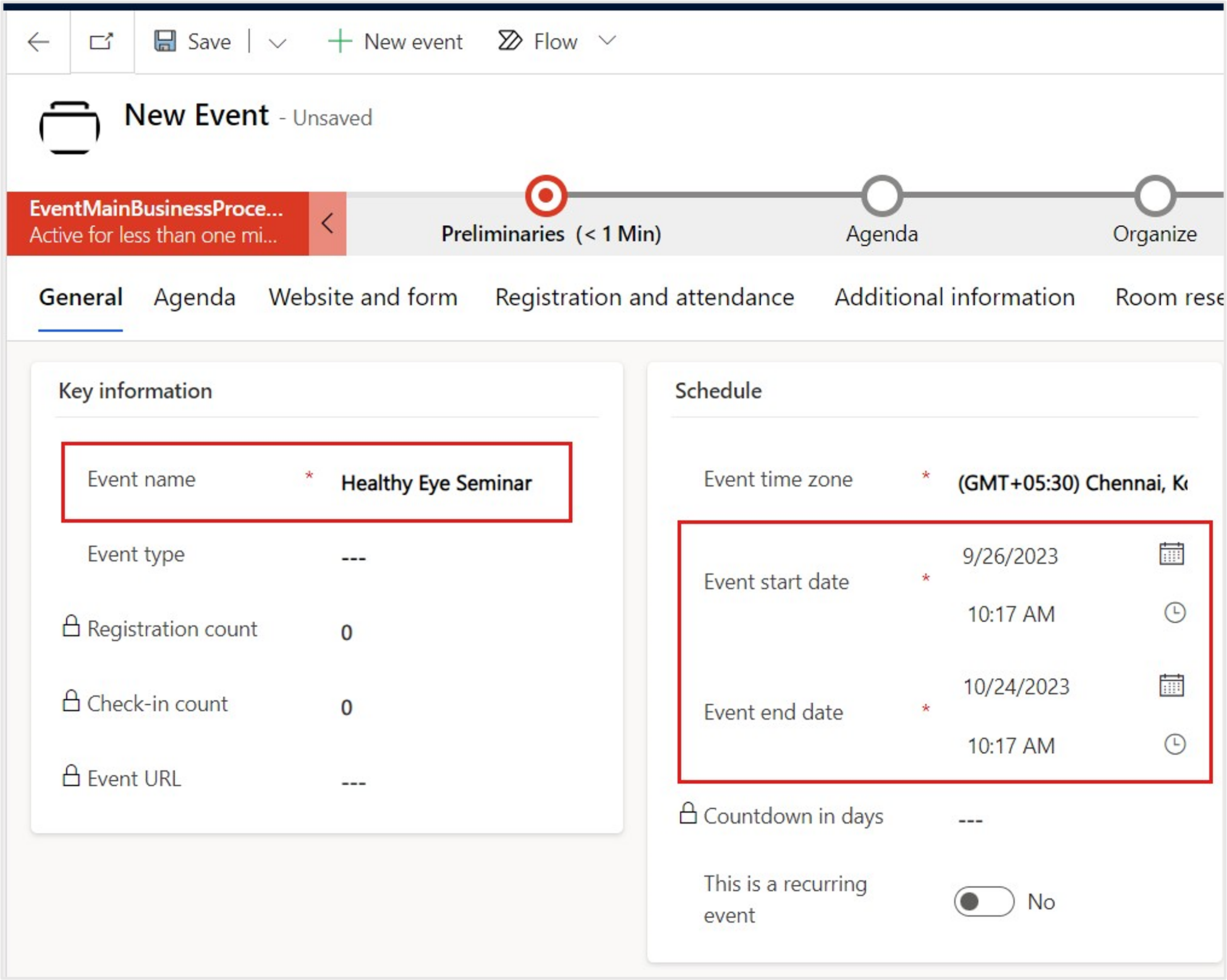Expand the Save options dropdown arrow

coord(277,43)
